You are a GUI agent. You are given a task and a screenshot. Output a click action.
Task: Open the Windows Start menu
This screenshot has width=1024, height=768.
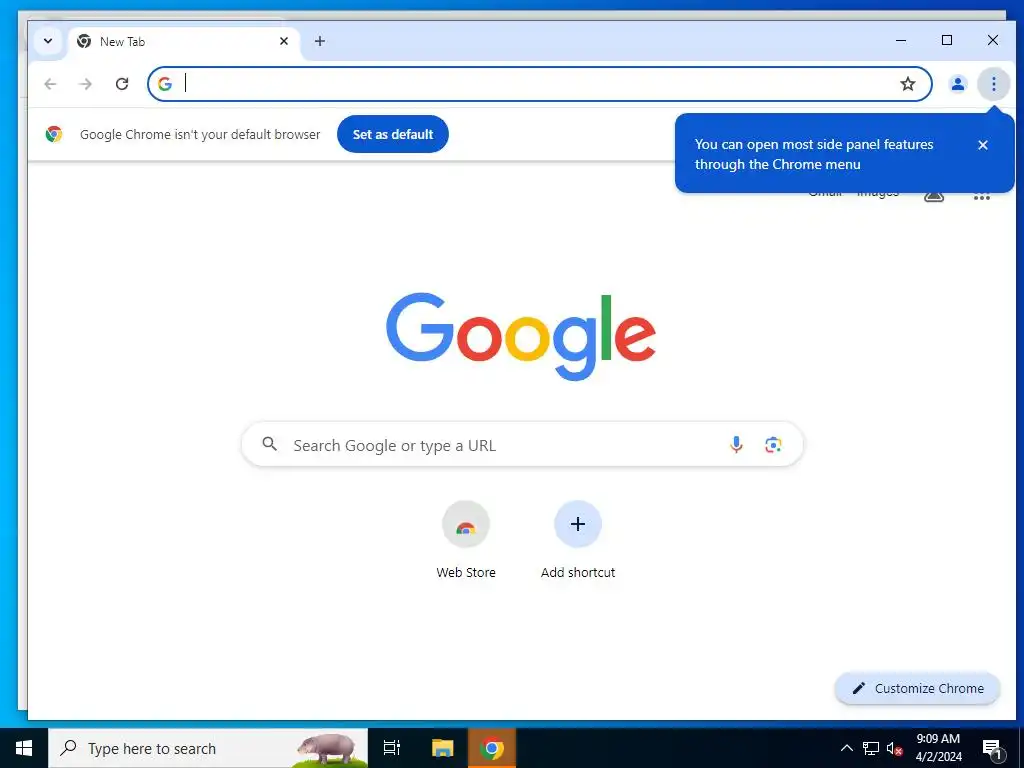[24, 748]
